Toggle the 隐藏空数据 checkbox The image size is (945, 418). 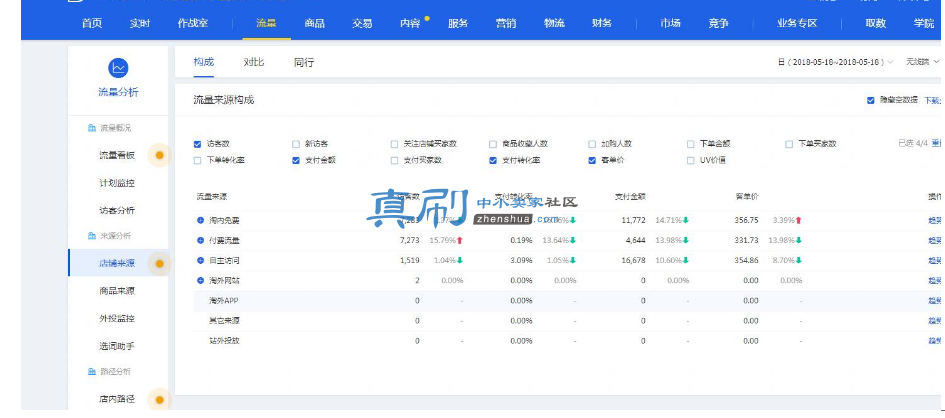(870, 100)
